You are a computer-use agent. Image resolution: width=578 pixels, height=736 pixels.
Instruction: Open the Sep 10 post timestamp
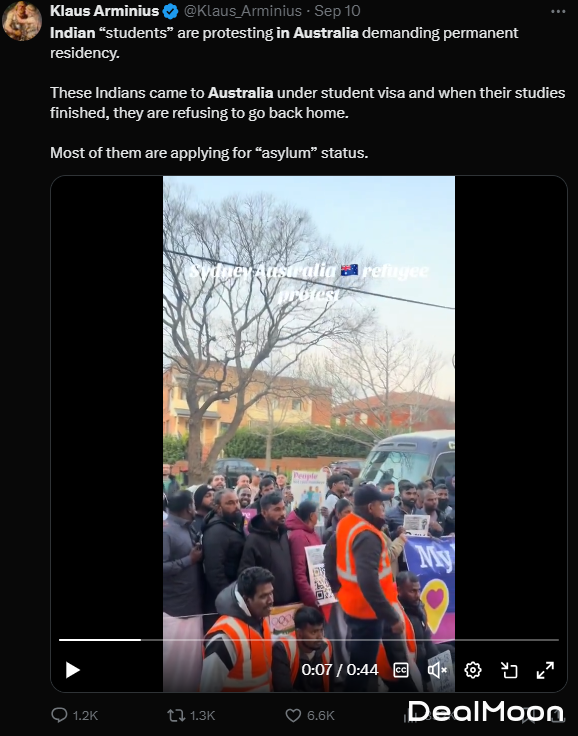click(337, 11)
